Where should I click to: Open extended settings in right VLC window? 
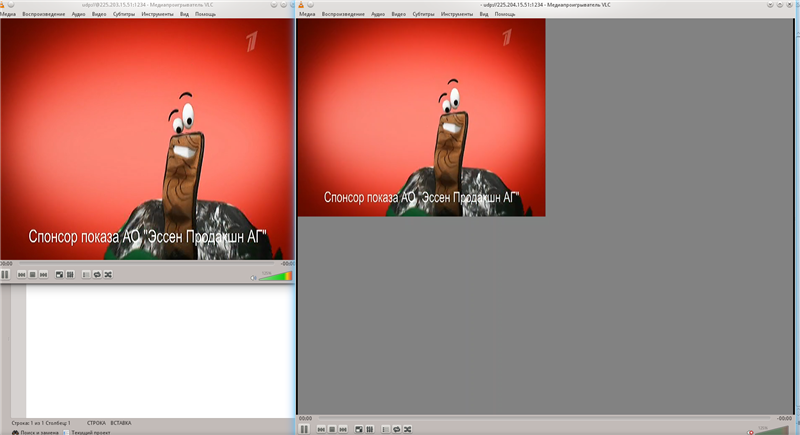pos(370,429)
